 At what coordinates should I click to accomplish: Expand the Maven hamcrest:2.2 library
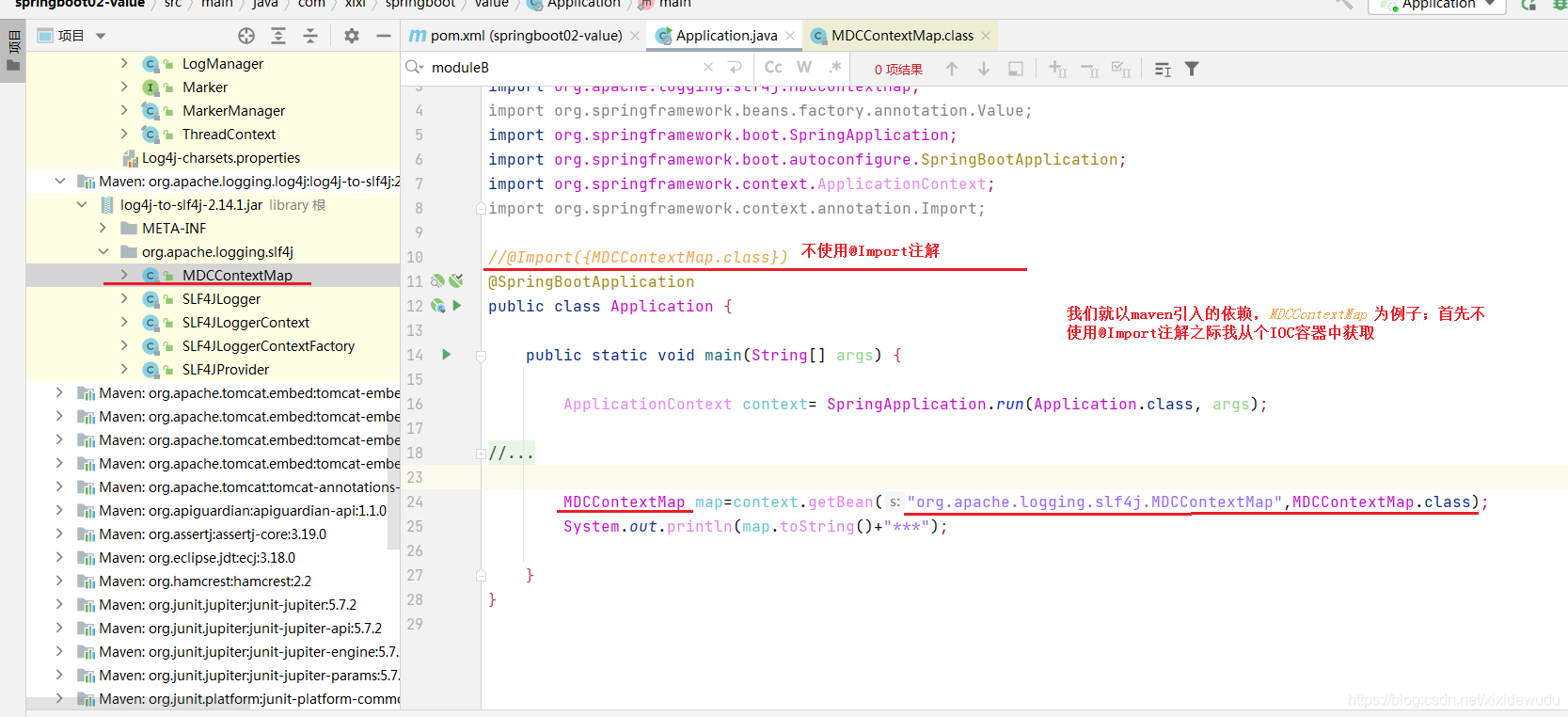coord(60,581)
